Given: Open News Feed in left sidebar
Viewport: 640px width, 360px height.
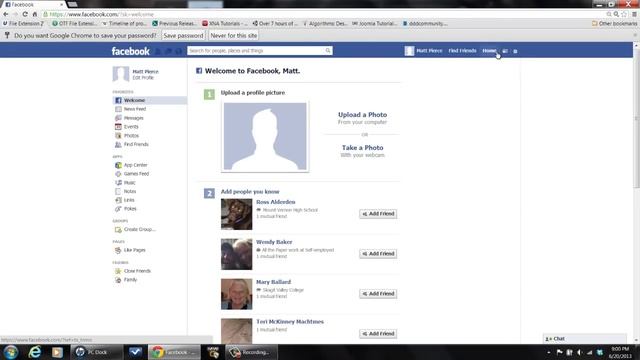Looking at the screenshot, I should (x=135, y=109).
